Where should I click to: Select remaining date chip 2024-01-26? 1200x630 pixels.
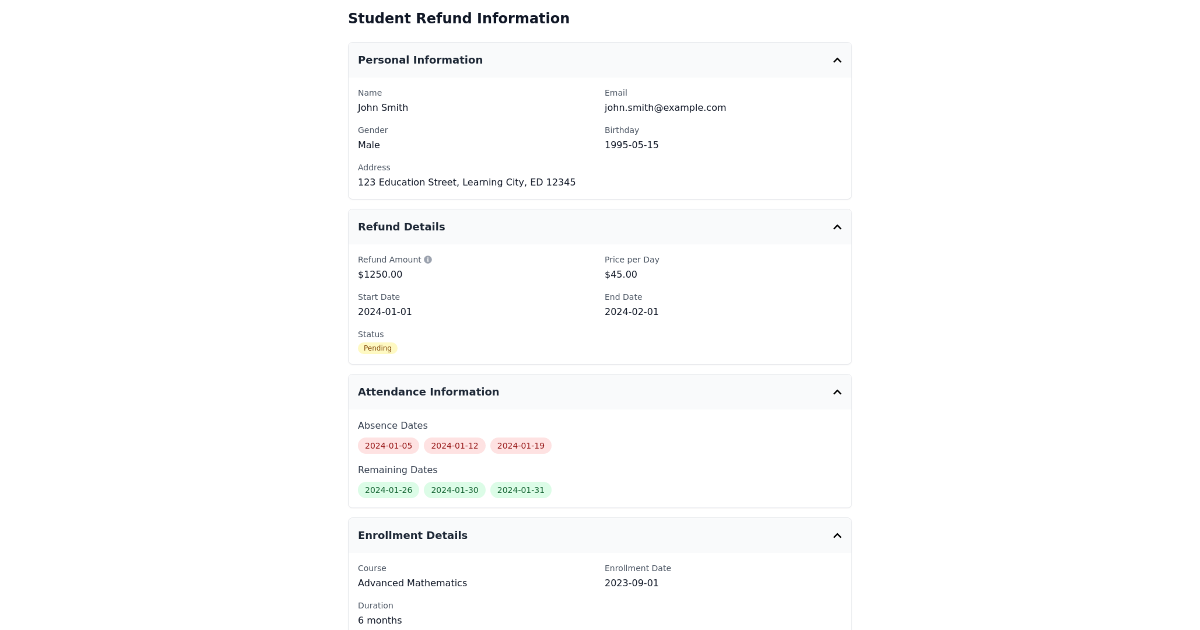pyautogui.click(x=388, y=490)
